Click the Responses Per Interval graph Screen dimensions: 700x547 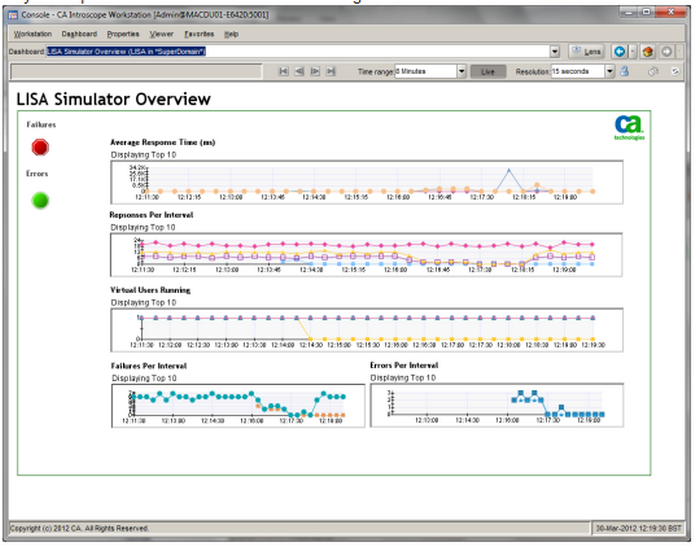click(367, 255)
